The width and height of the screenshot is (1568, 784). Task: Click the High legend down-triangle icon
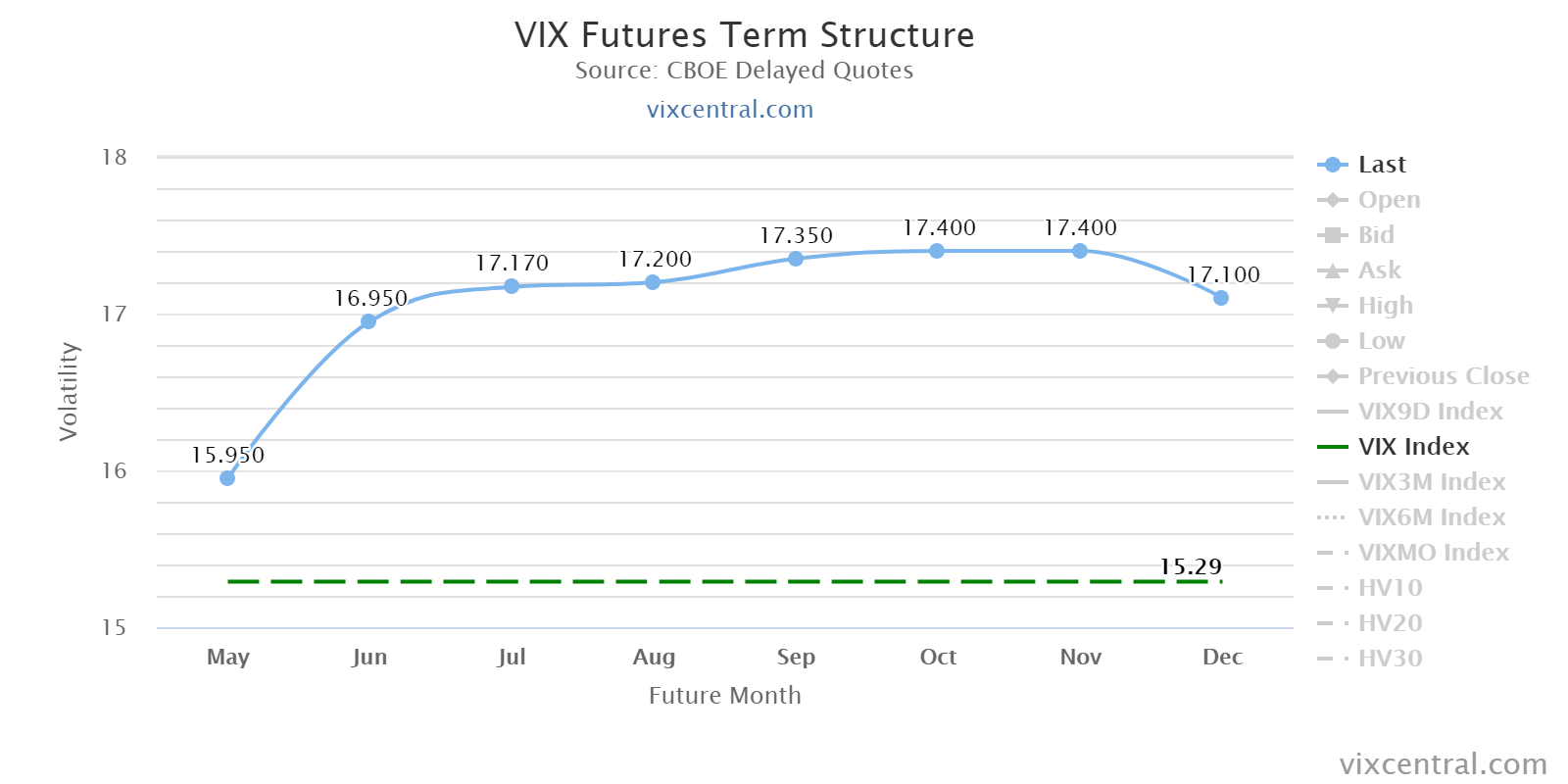(x=1332, y=306)
